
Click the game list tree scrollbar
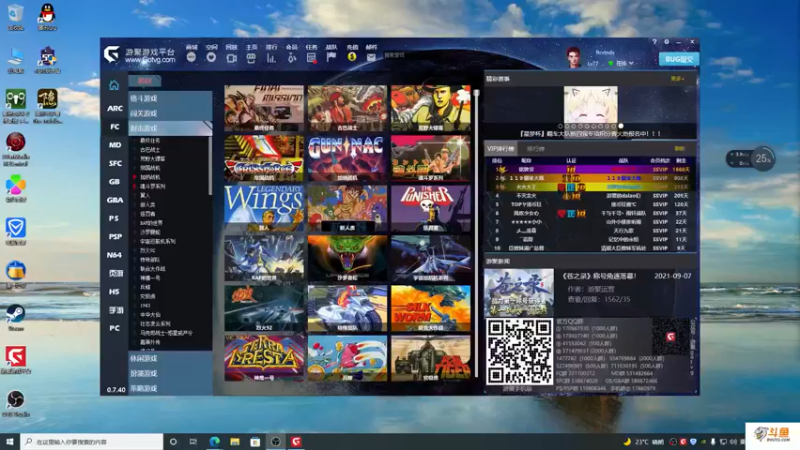(x=210, y=165)
